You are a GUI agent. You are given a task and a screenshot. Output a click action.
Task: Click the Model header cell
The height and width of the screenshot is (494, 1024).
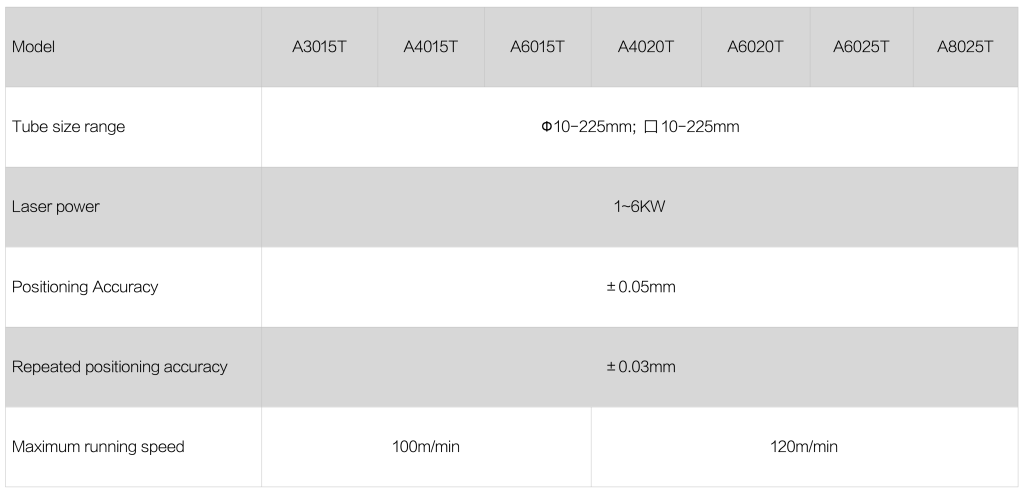(x=33, y=47)
